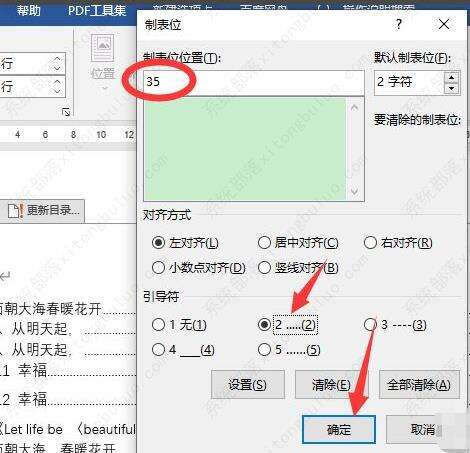This screenshot has width=470, height=453.
Task: Decrease second spacing 行 spinner down
Action: click(57, 90)
